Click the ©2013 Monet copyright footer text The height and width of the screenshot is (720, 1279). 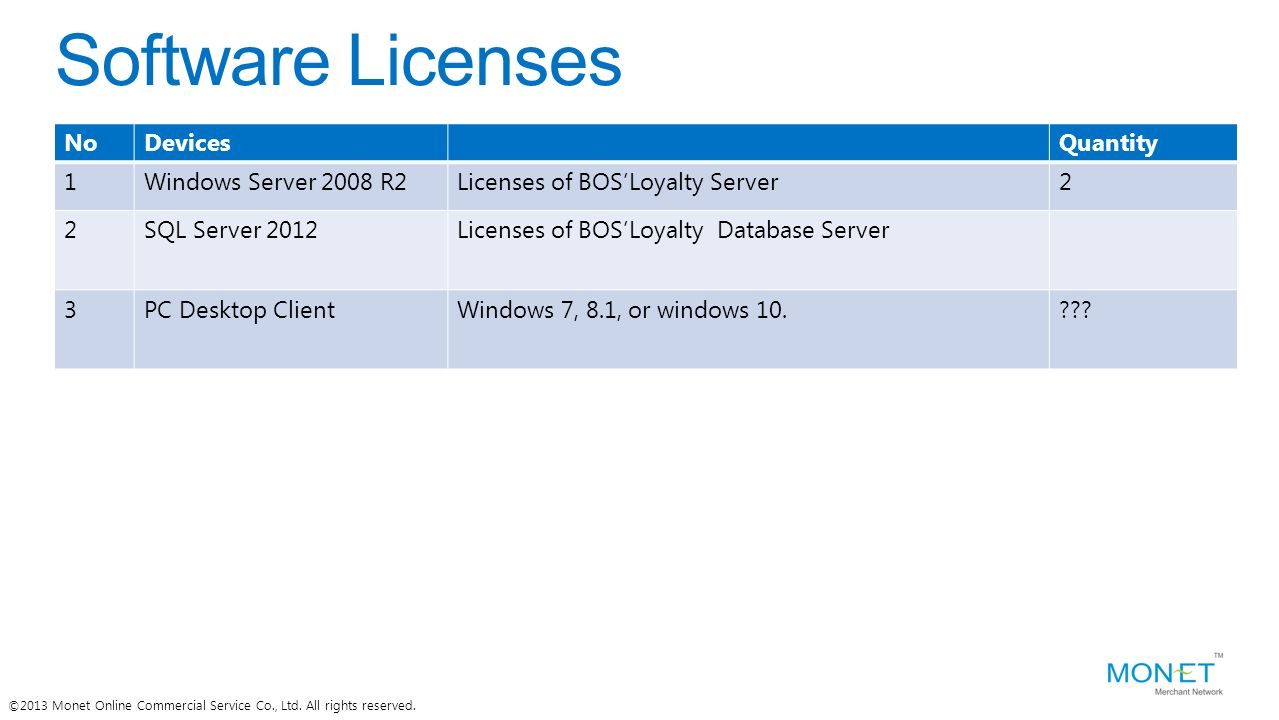(212, 705)
